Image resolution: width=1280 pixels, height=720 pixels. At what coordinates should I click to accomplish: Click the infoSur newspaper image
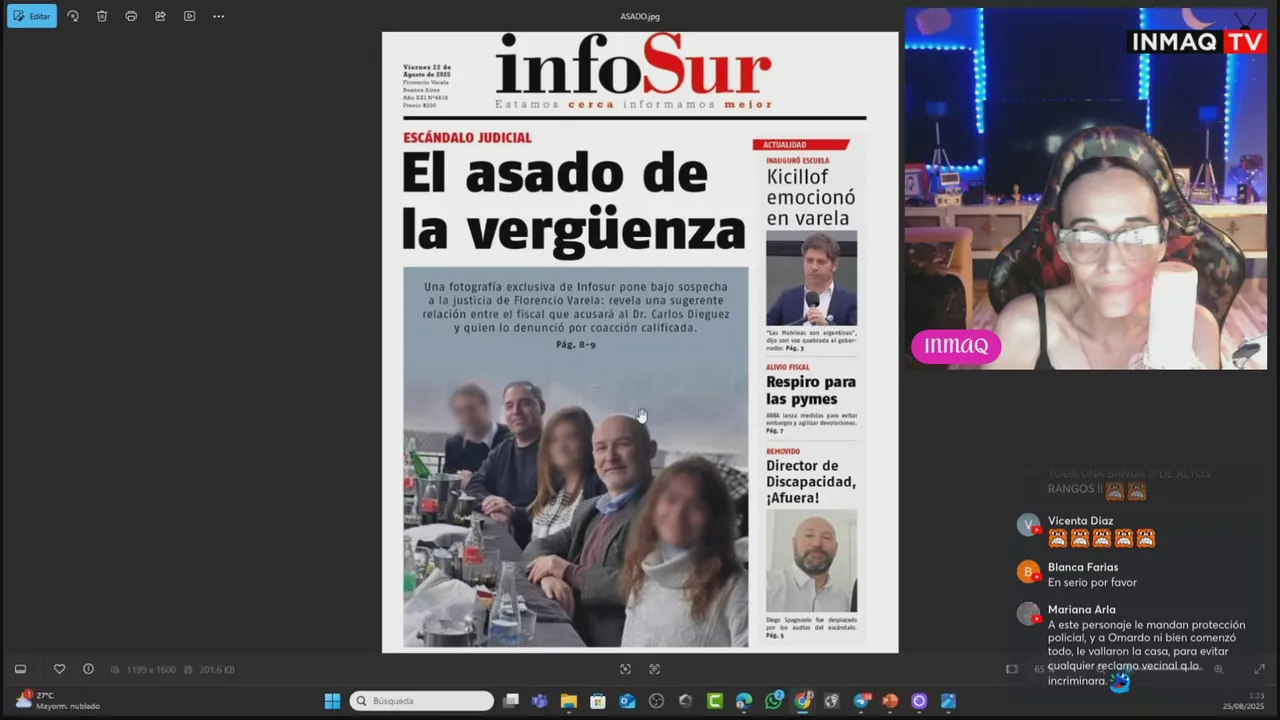pyautogui.click(x=640, y=342)
